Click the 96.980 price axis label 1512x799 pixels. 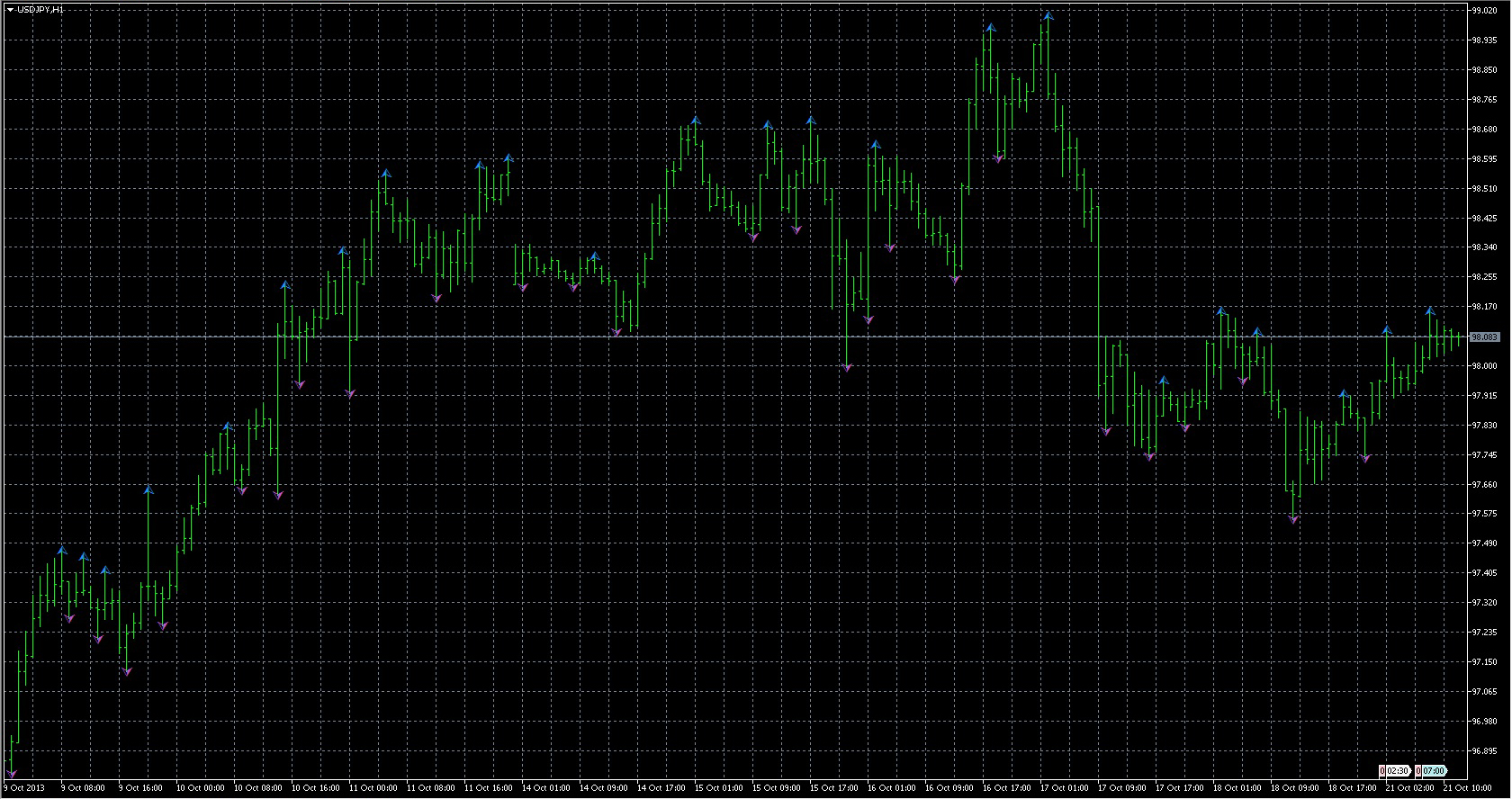pyautogui.click(x=1483, y=722)
